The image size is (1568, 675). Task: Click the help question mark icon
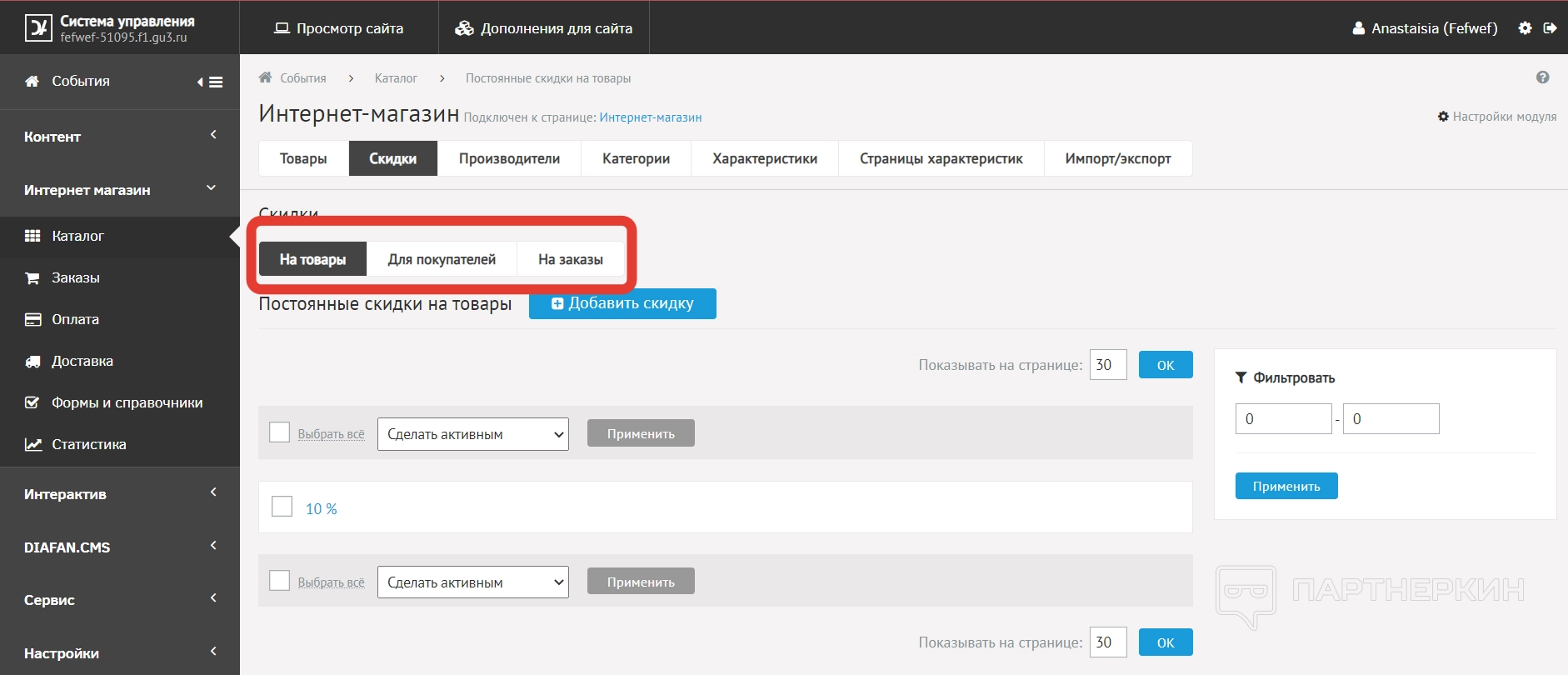[x=1542, y=77]
